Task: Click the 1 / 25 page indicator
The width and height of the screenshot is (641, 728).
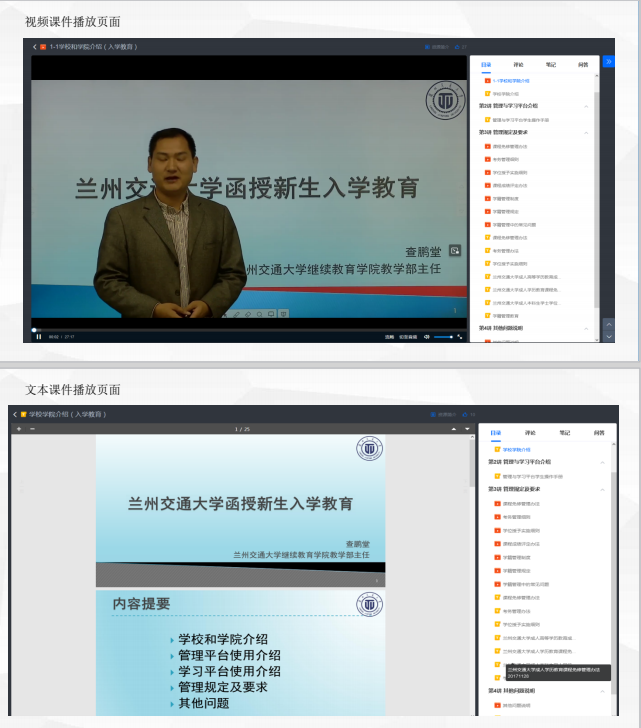Action: [242, 429]
